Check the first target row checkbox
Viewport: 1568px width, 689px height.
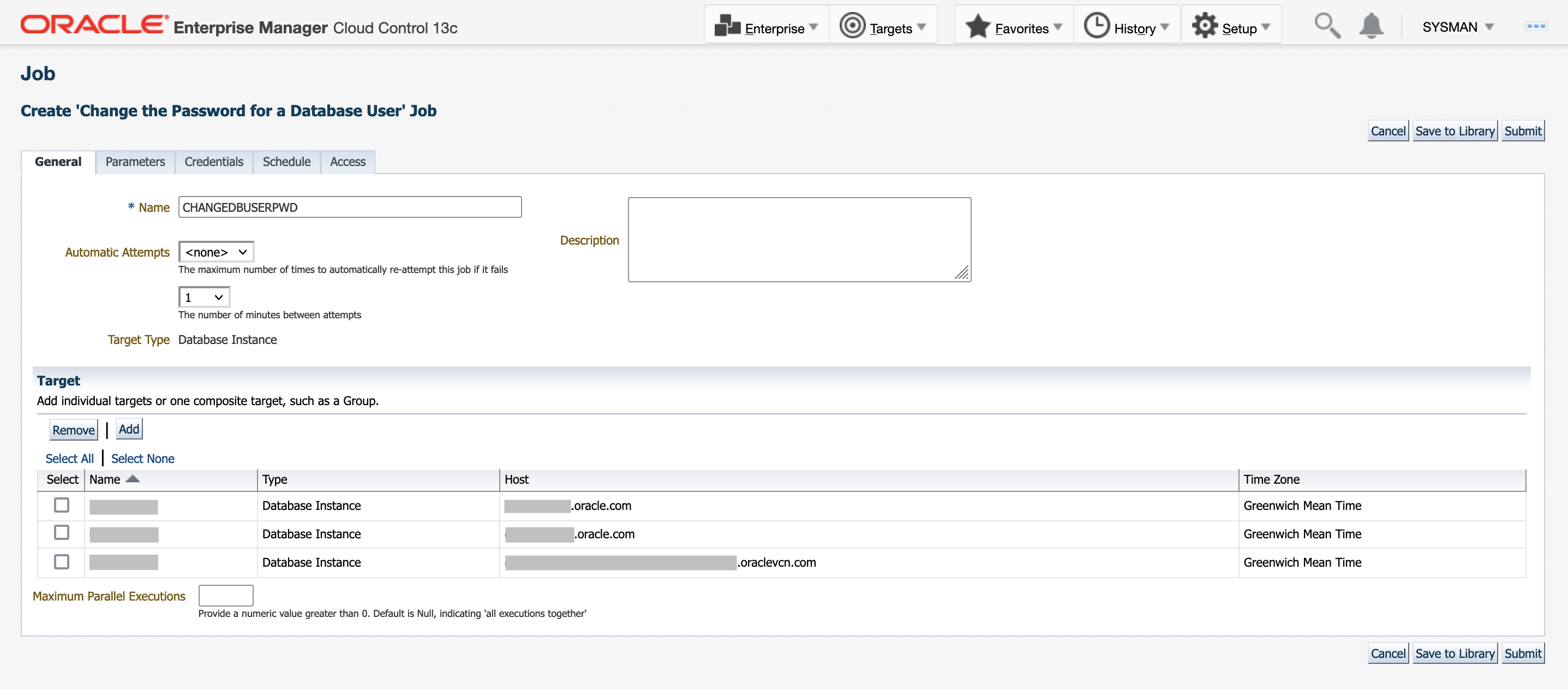(x=62, y=505)
